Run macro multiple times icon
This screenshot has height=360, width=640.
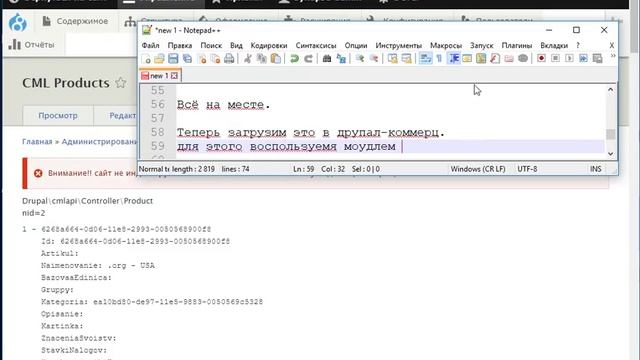pos(583,58)
